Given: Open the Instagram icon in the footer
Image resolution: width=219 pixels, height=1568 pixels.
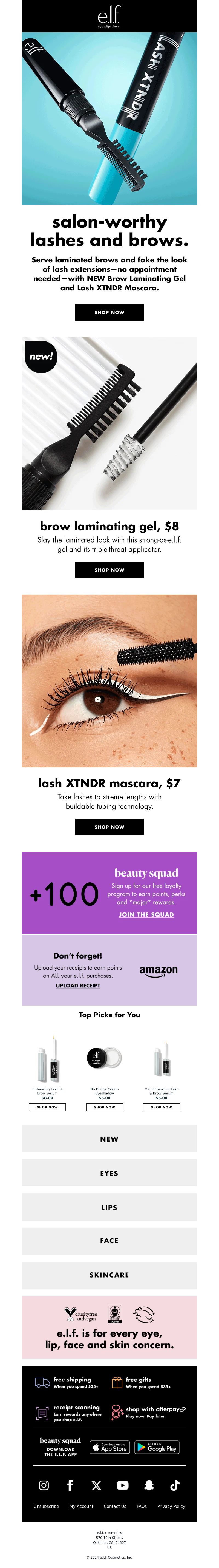Looking at the screenshot, I should tap(44, 1485).
